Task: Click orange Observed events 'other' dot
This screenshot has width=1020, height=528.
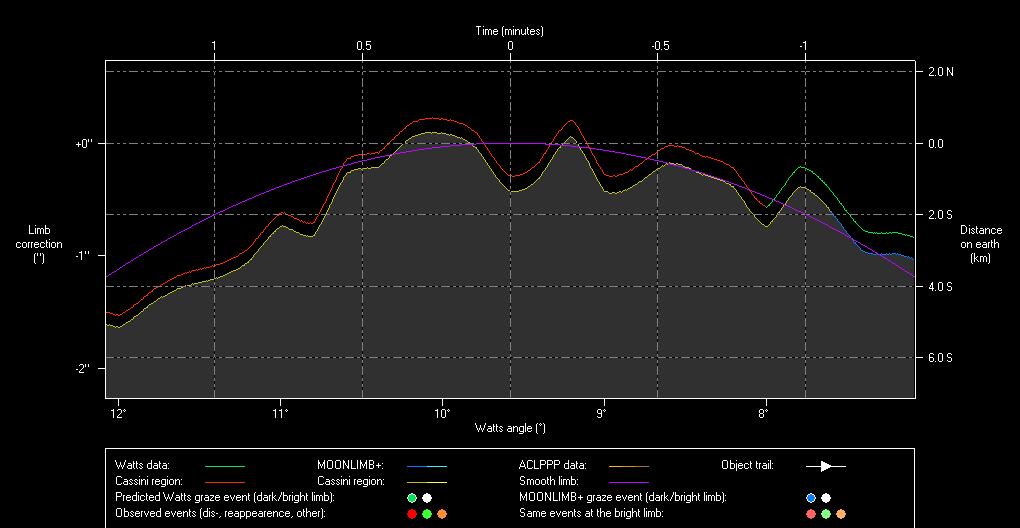Action: (441, 513)
